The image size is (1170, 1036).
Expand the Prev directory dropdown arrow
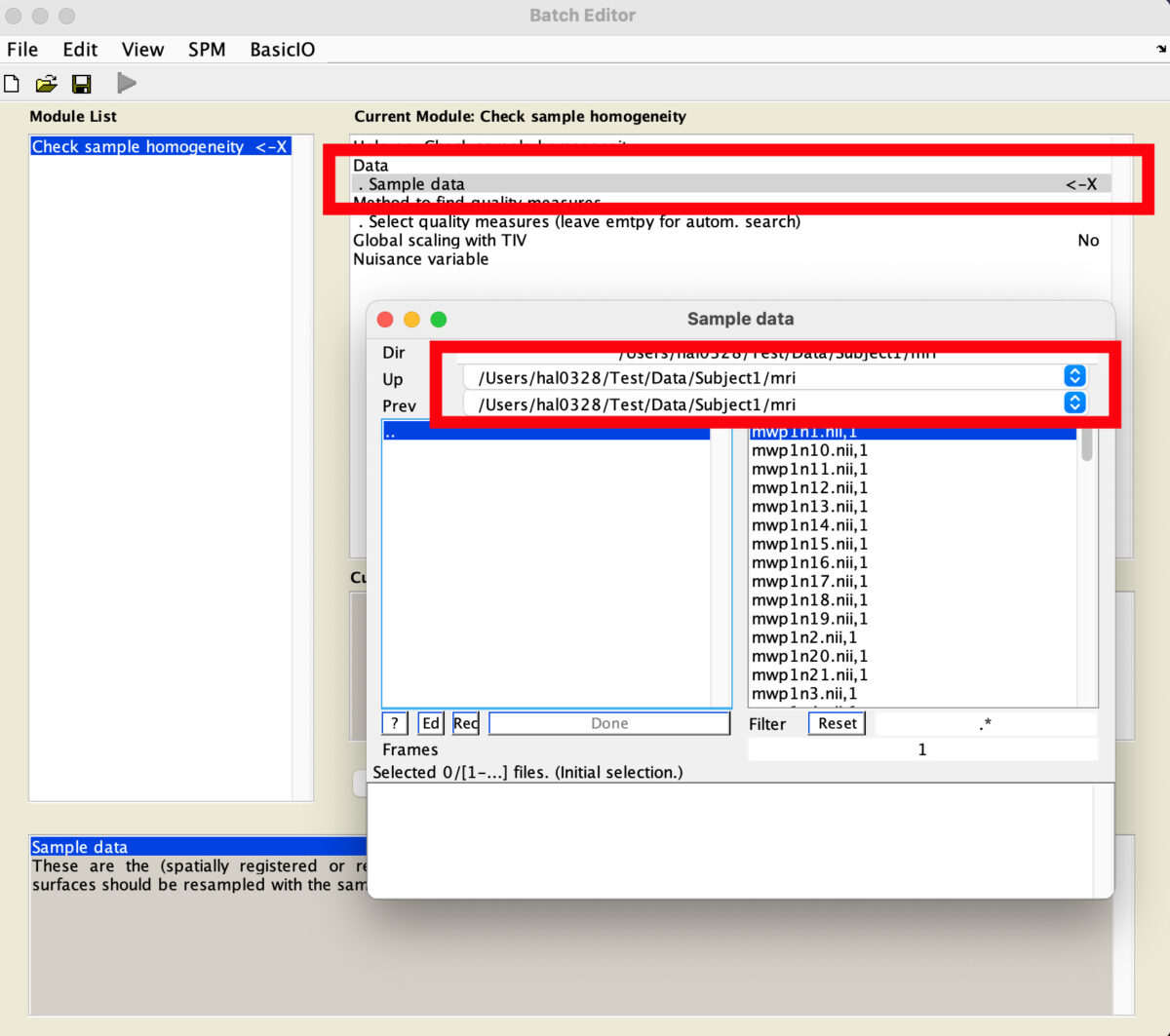click(1074, 403)
